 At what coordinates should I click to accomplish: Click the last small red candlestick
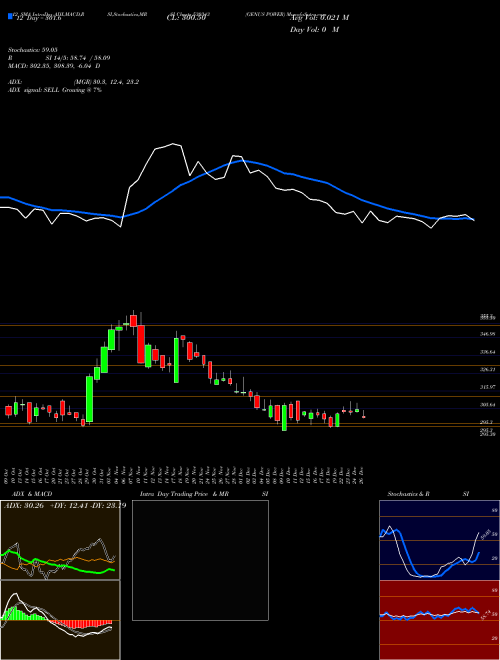click(x=363, y=417)
